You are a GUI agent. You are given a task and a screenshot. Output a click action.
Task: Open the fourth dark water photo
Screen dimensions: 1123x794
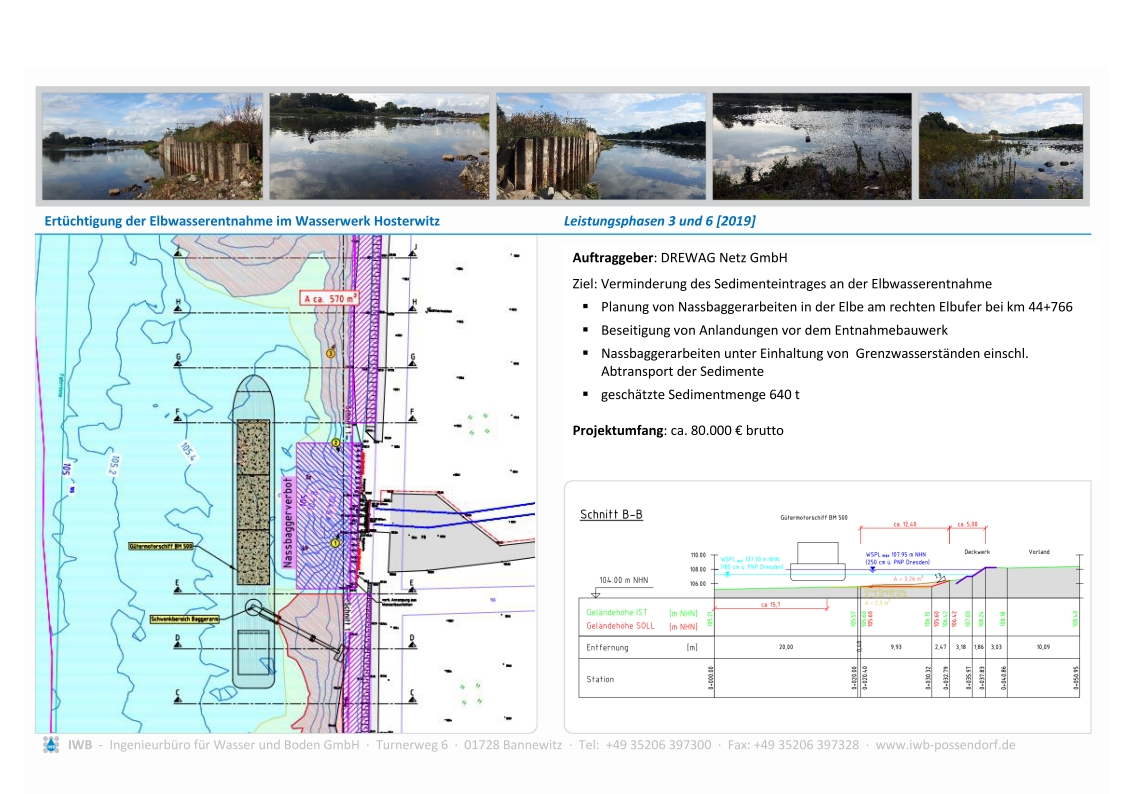[811, 146]
